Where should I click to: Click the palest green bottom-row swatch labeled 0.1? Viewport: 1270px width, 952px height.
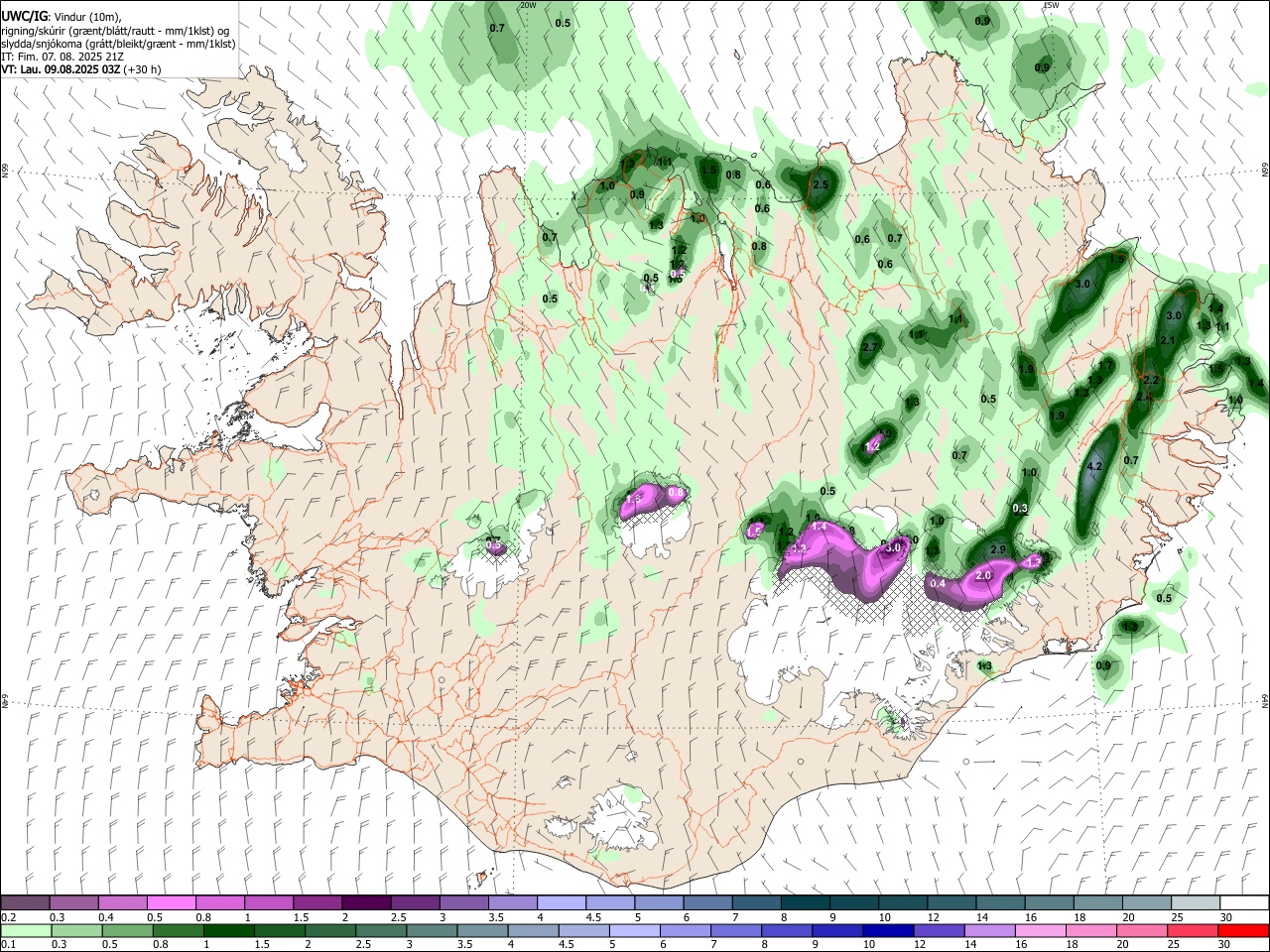(x=25, y=930)
